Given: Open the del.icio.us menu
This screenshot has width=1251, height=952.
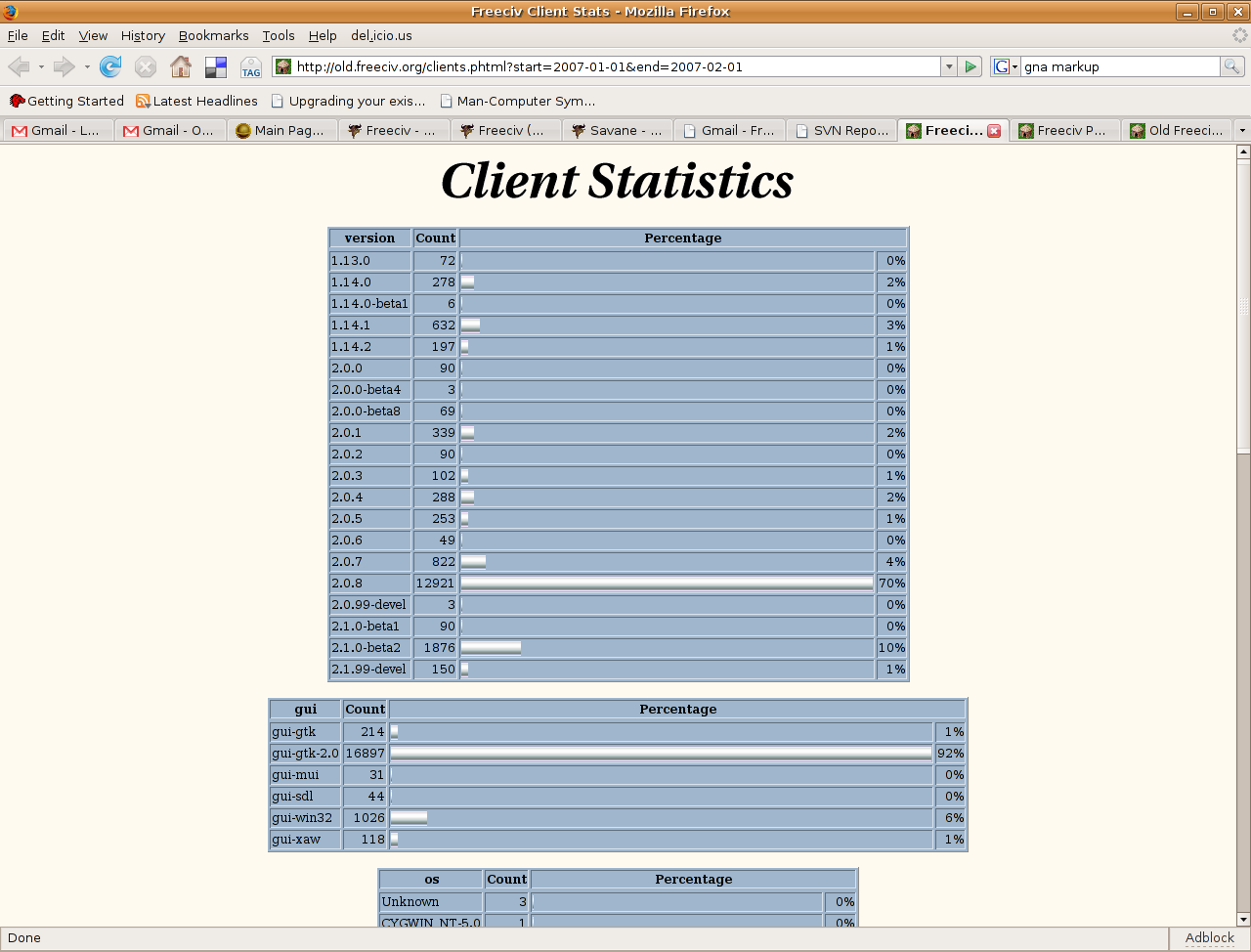Looking at the screenshot, I should click(x=381, y=35).
